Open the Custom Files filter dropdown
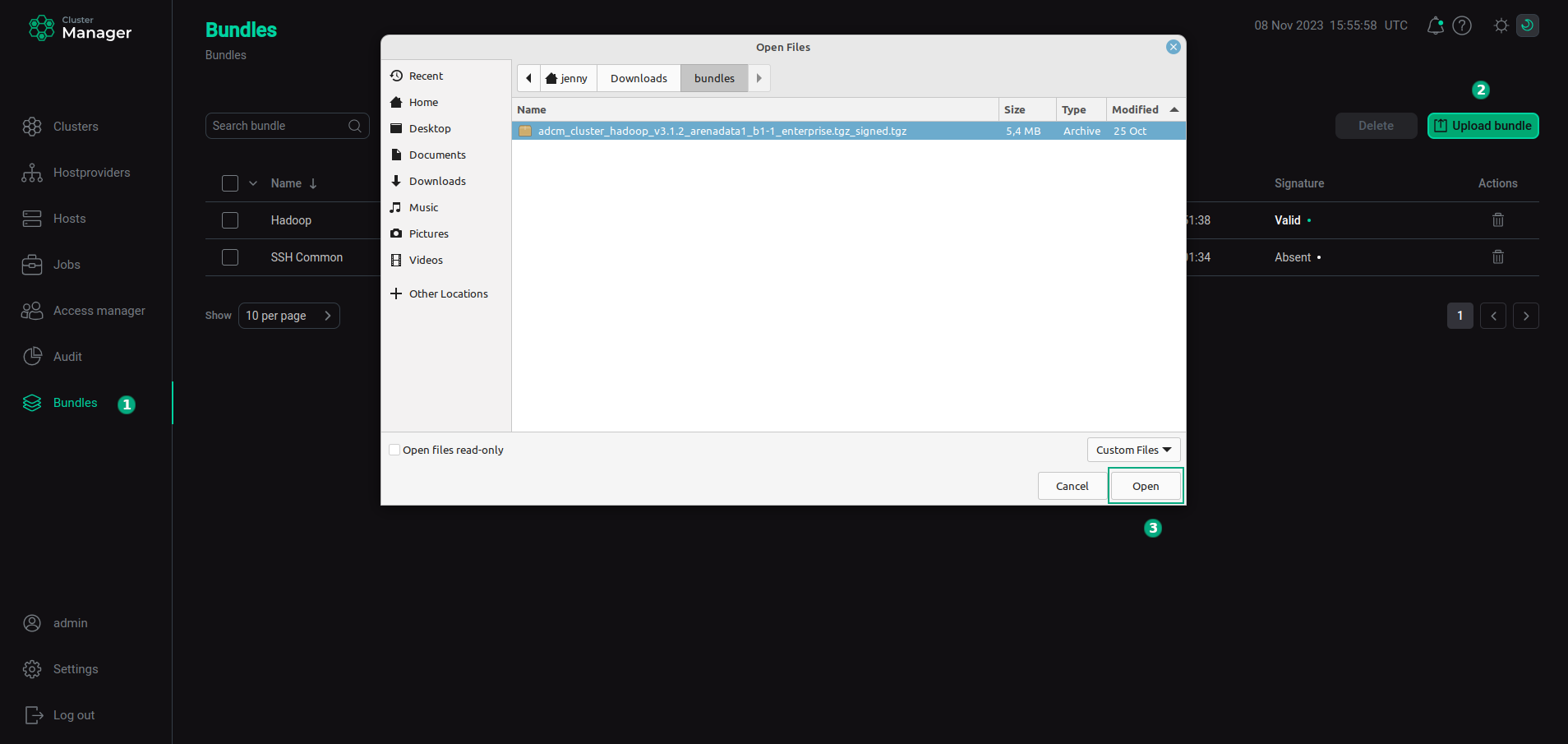1568x744 pixels. [1133, 450]
